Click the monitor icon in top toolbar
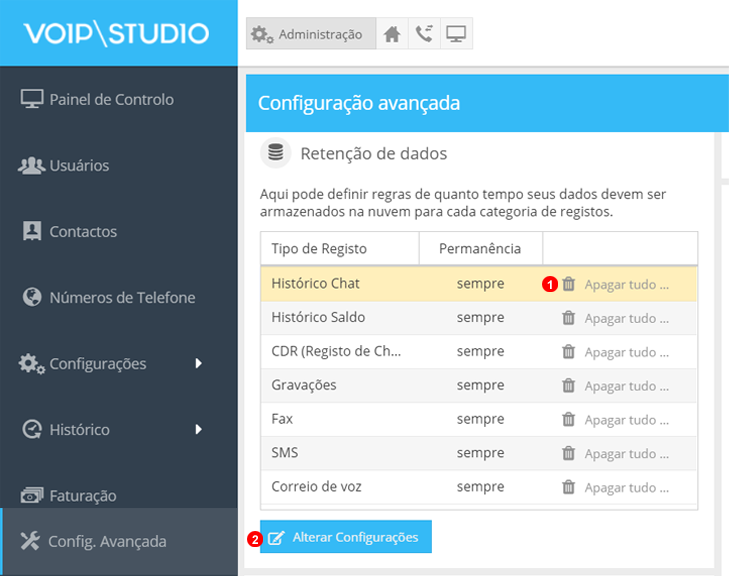This screenshot has width=738, height=576. point(456,34)
